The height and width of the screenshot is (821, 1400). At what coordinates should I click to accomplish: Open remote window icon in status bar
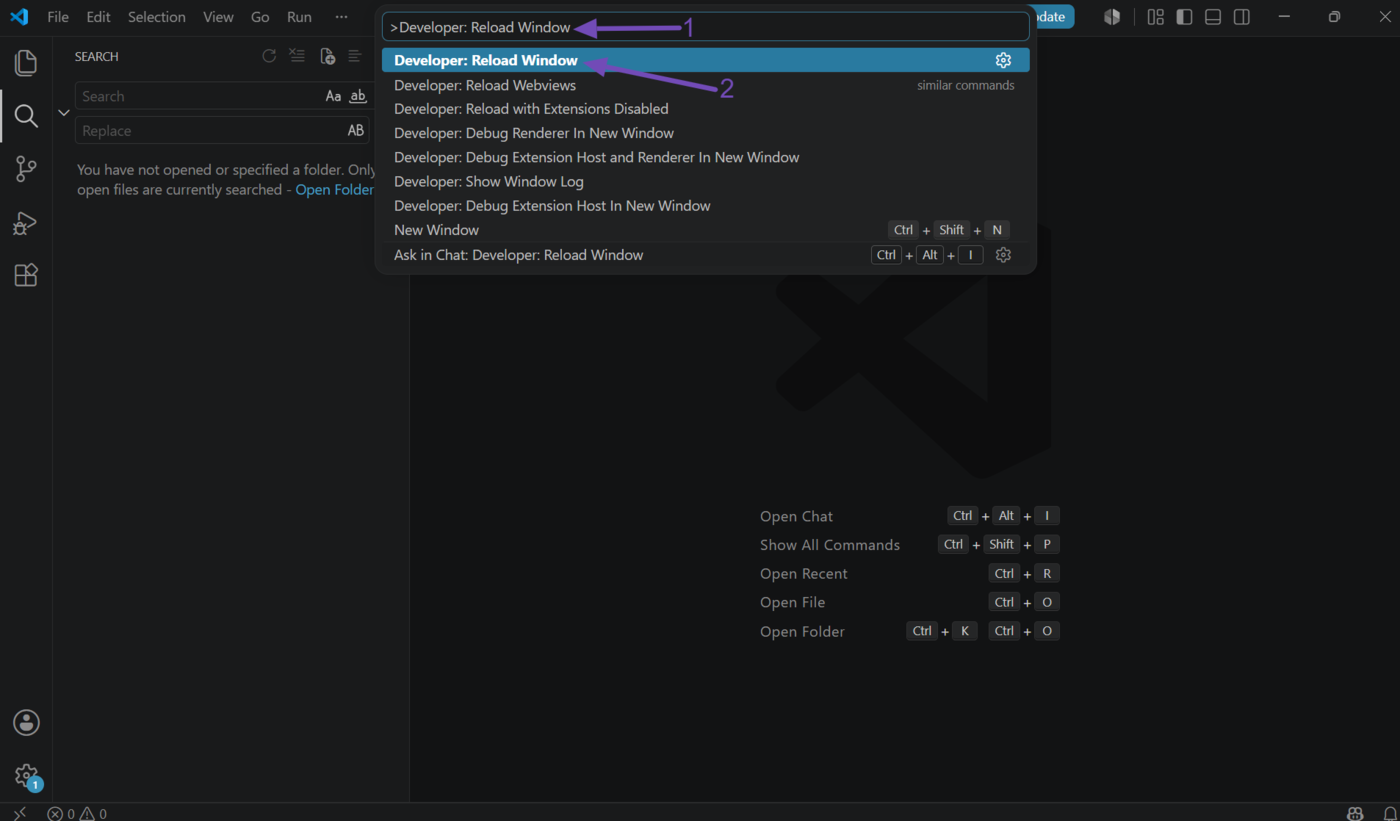point(20,813)
